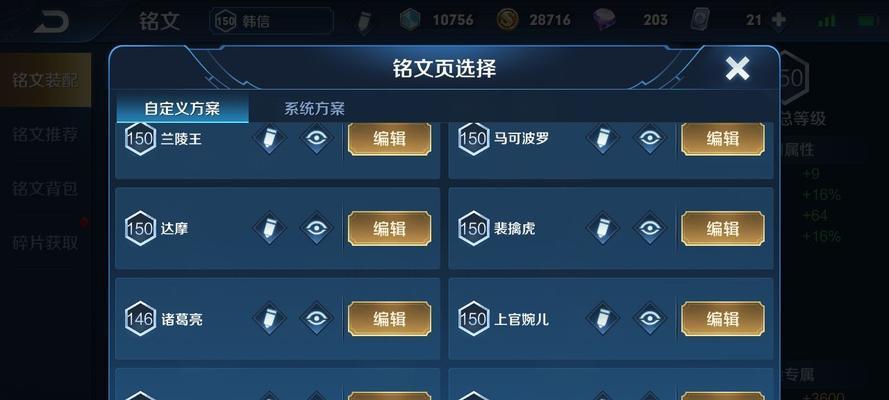Tap the pencil rename icon for 诸葛亮
889x400 pixels.
(x=269, y=318)
